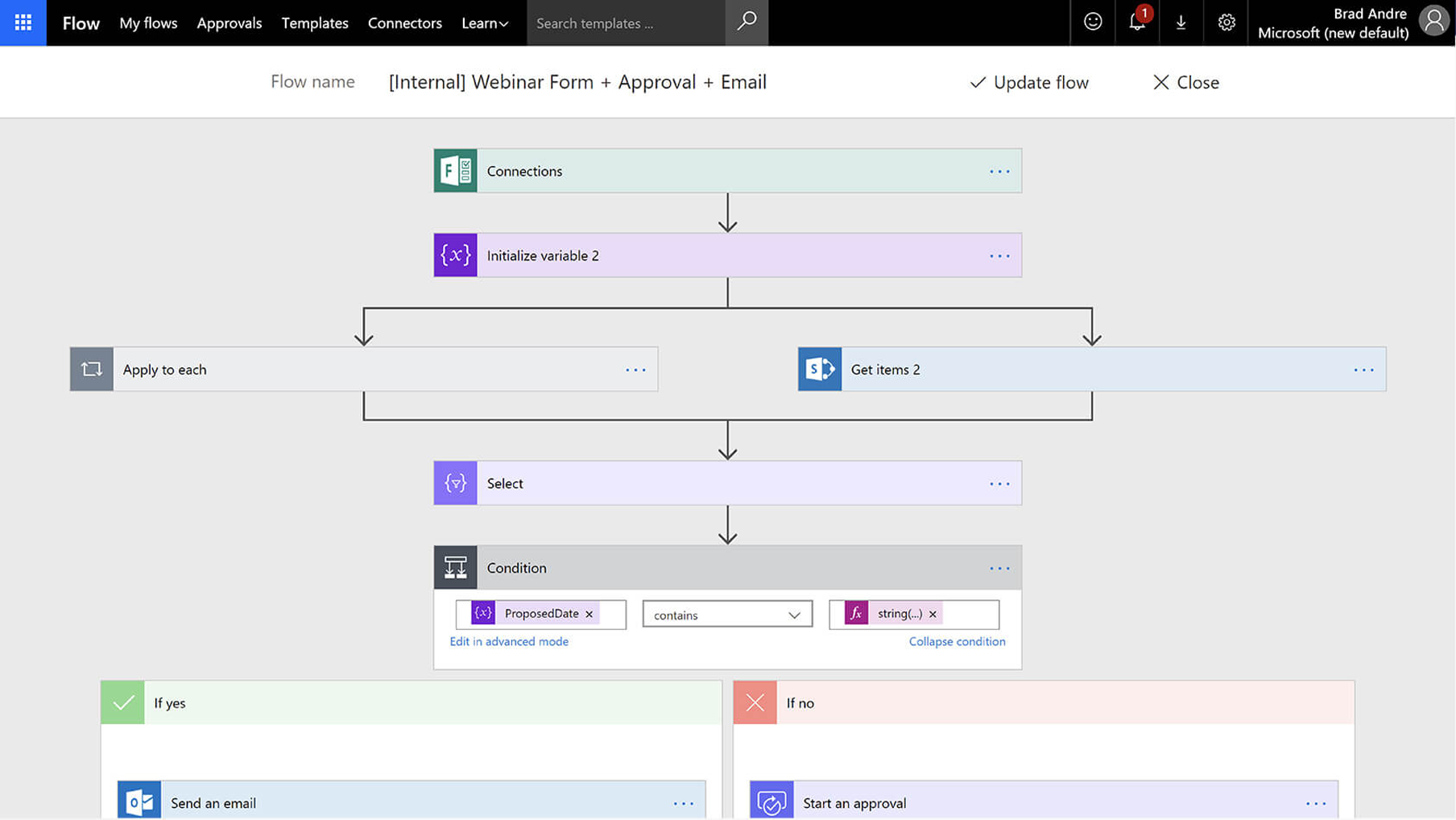
Task: Open the app launcher waffle icon
Action: pyautogui.click(x=23, y=23)
